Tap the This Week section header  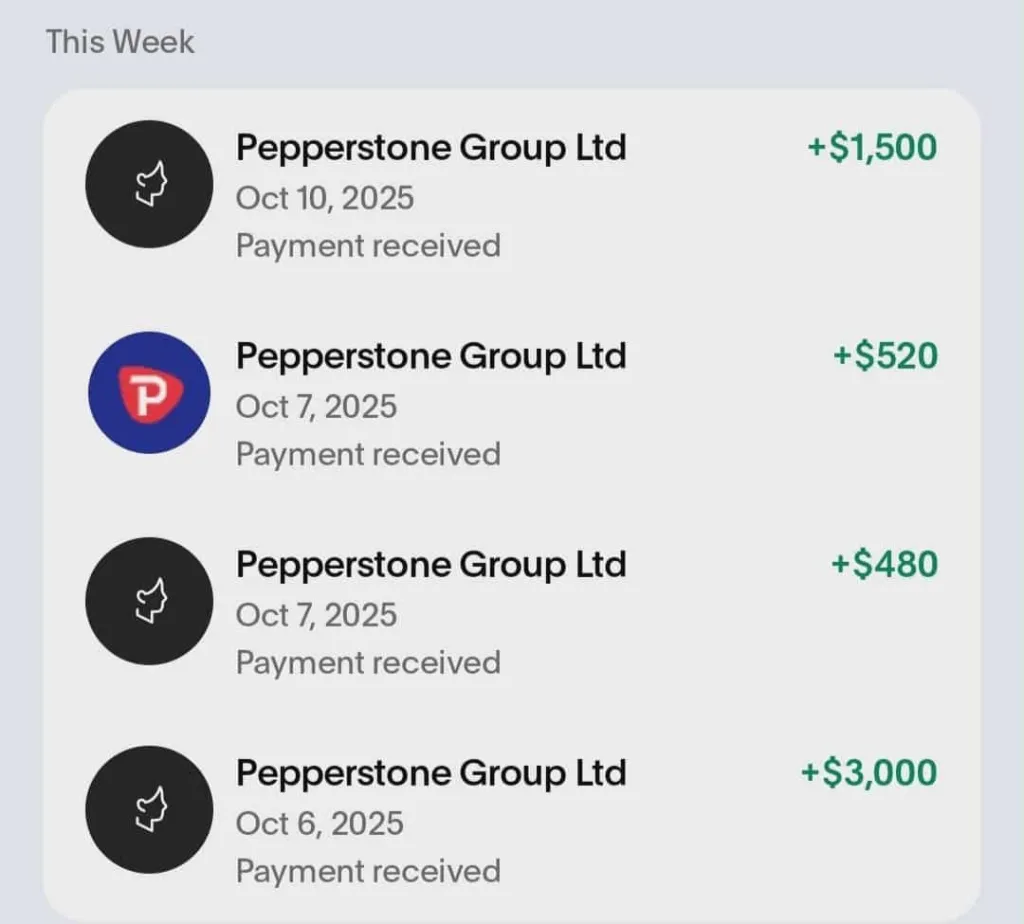(120, 42)
